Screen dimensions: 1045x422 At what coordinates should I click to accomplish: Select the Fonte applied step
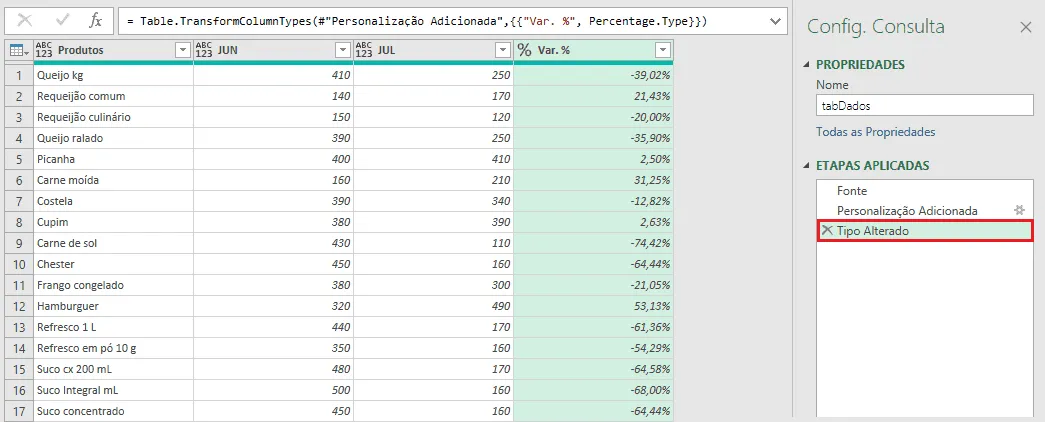[852, 191]
